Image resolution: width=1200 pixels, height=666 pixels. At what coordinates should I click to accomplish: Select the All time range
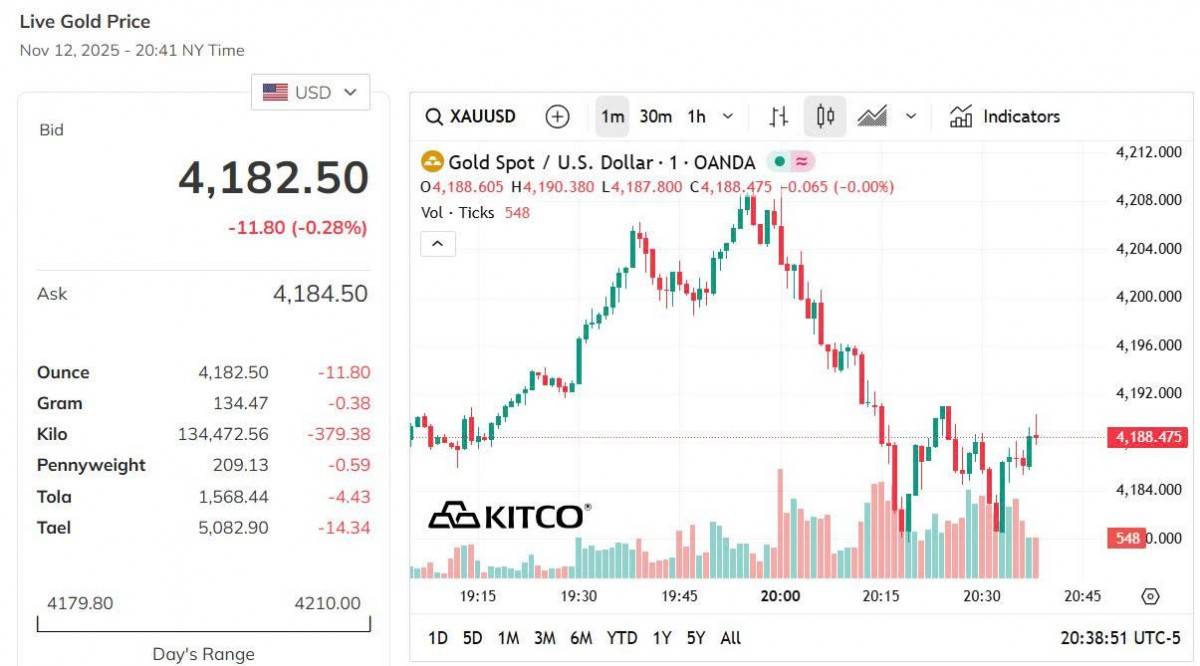(x=729, y=637)
